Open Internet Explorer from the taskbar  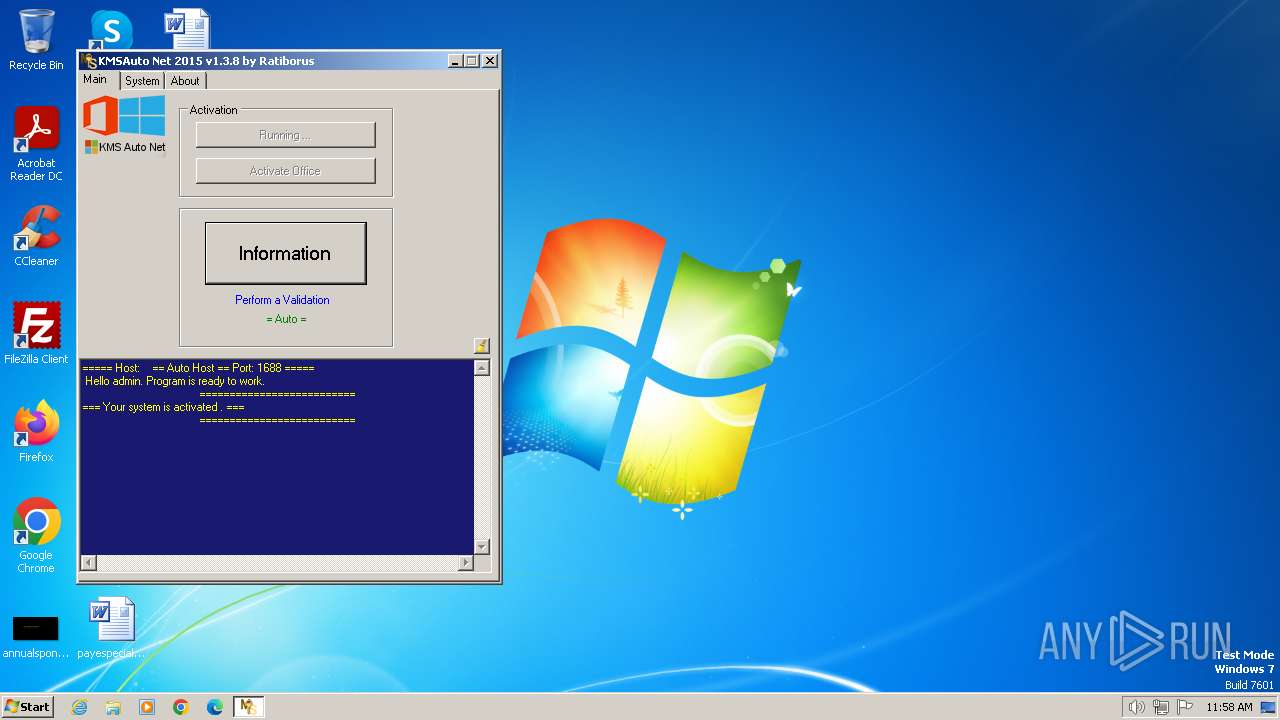pos(79,707)
